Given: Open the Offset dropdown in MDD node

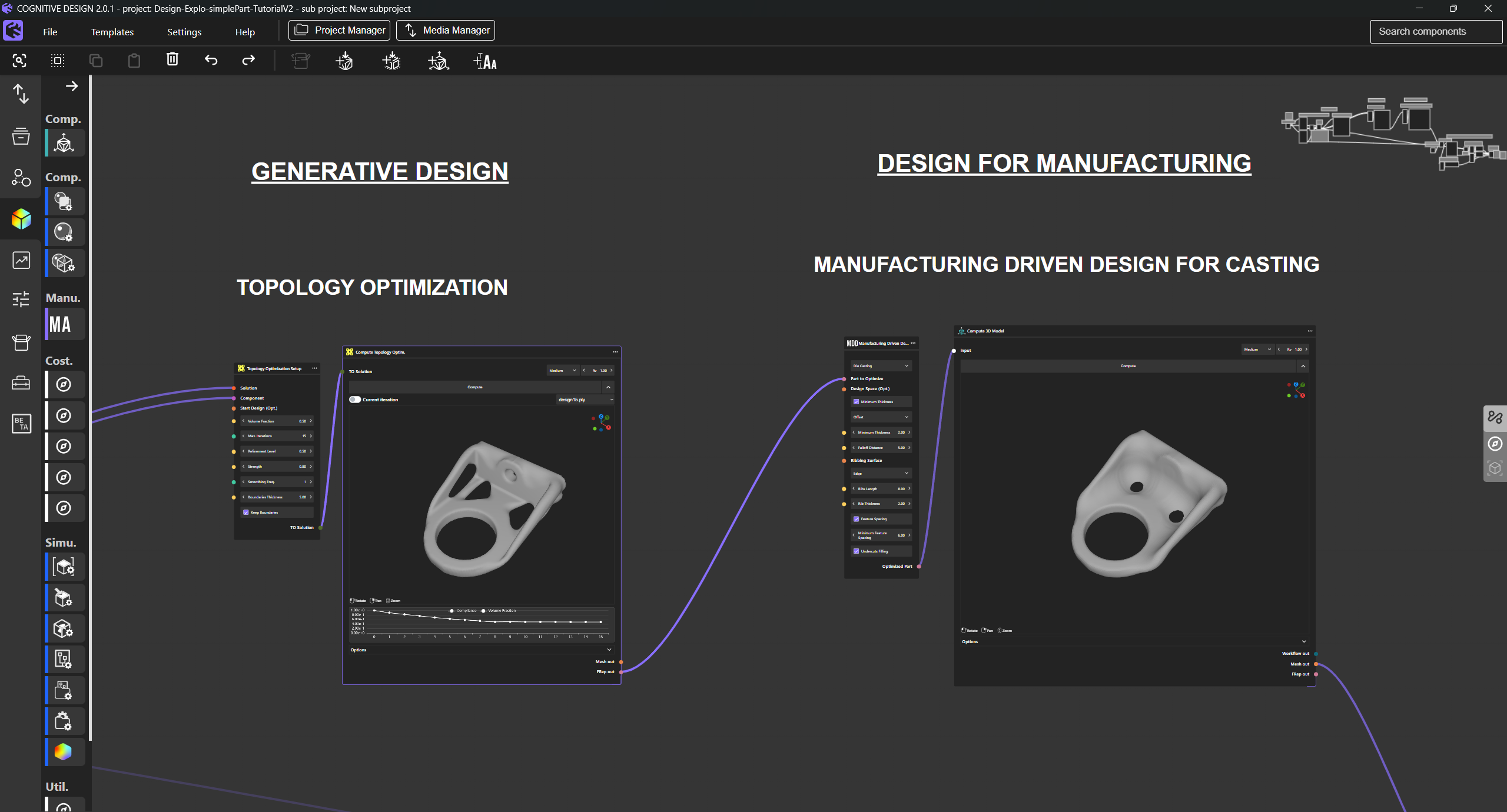Looking at the screenshot, I should [x=881, y=417].
